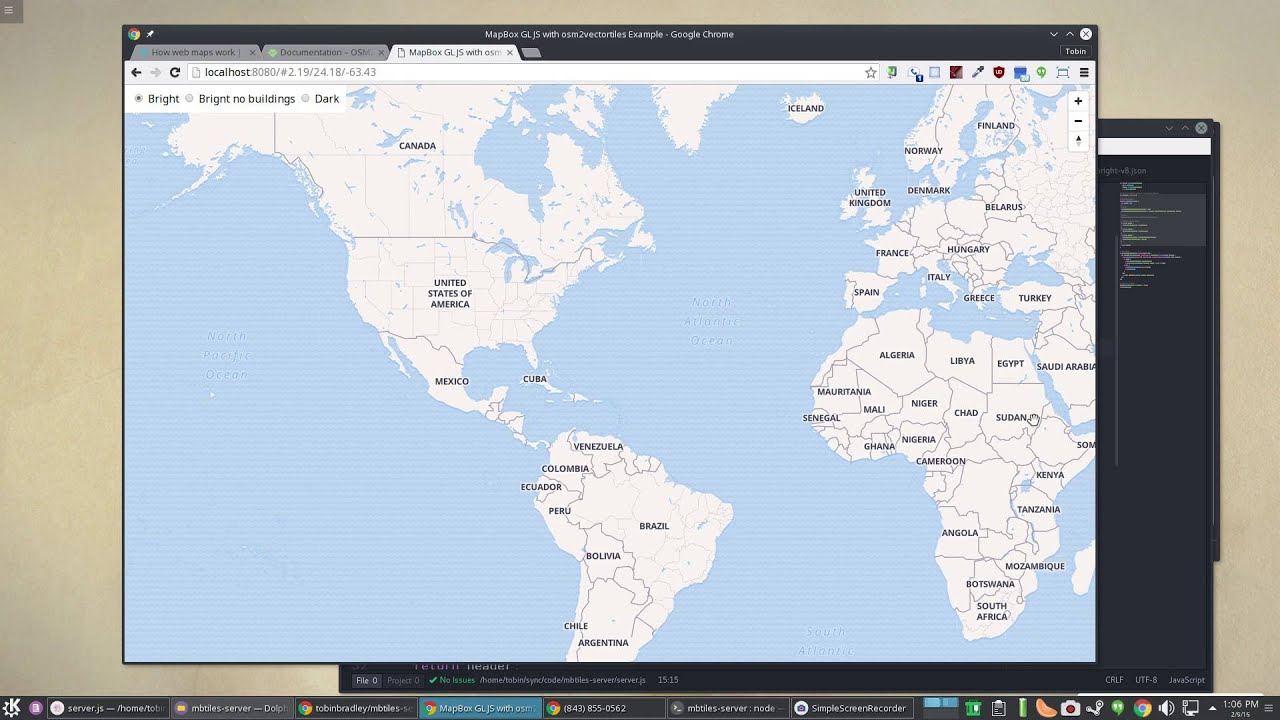Open the clock showing 1:06 PM

(x=1240, y=708)
